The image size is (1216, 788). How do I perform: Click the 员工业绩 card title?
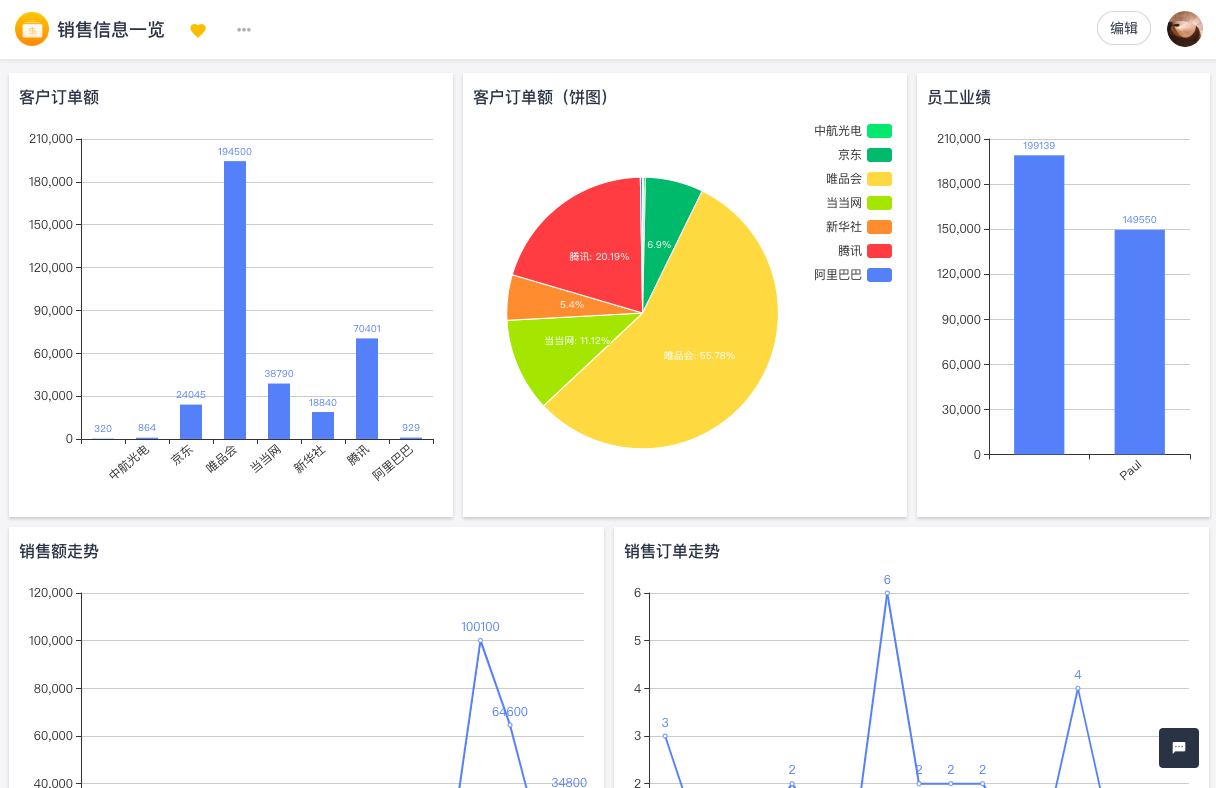pyautogui.click(x=959, y=97)
